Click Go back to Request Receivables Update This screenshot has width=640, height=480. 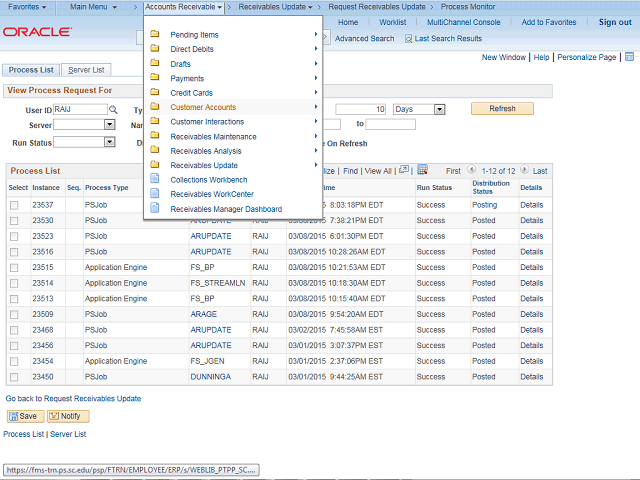73,398
